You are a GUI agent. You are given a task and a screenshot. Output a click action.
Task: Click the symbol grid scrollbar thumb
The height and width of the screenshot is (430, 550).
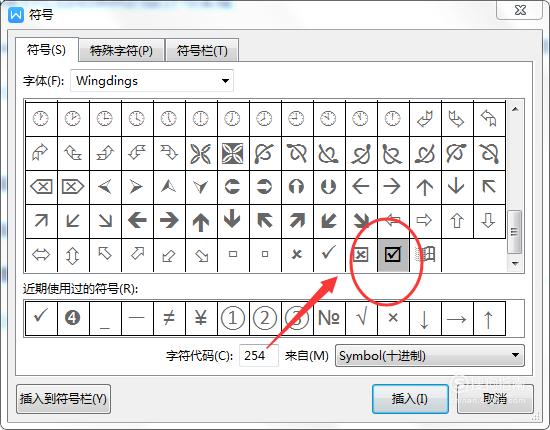515,231
